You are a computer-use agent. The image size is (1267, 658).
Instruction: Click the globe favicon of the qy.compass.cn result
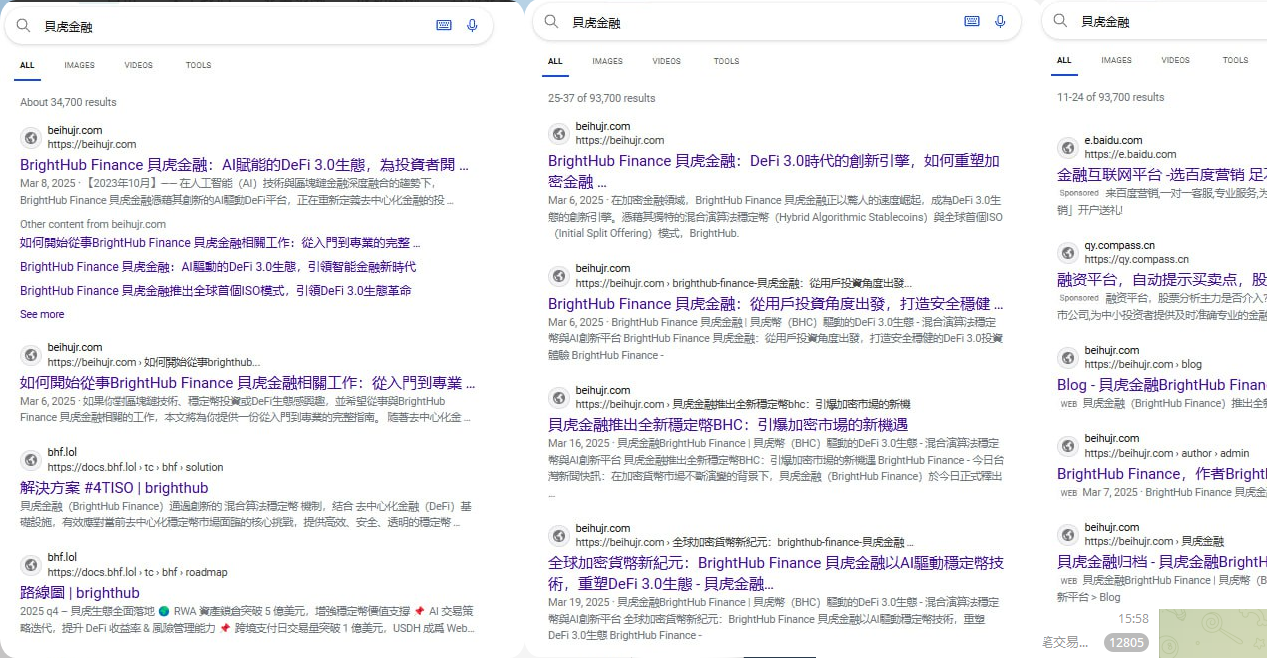[x=1067, y=252]
